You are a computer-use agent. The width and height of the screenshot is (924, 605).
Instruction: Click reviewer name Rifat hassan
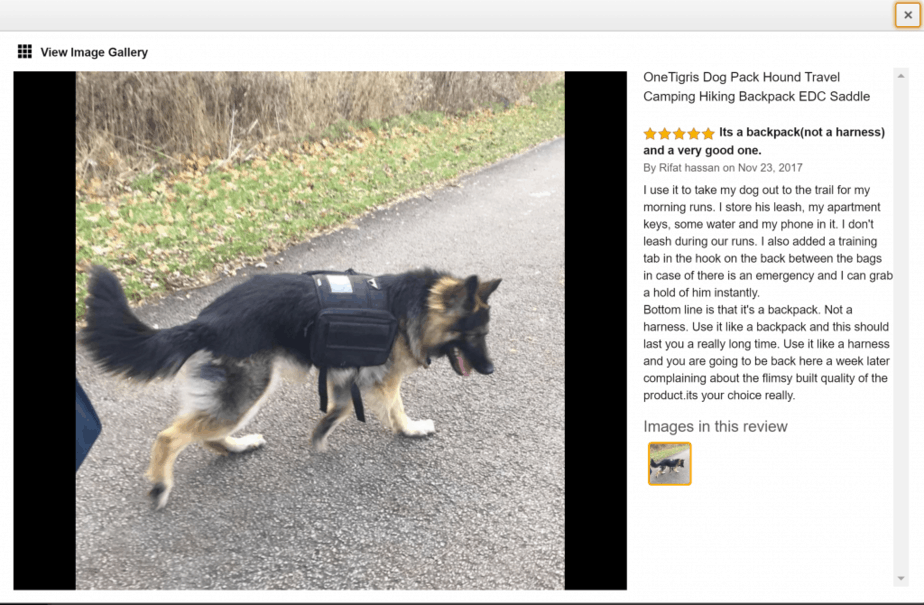coord(689,168)
